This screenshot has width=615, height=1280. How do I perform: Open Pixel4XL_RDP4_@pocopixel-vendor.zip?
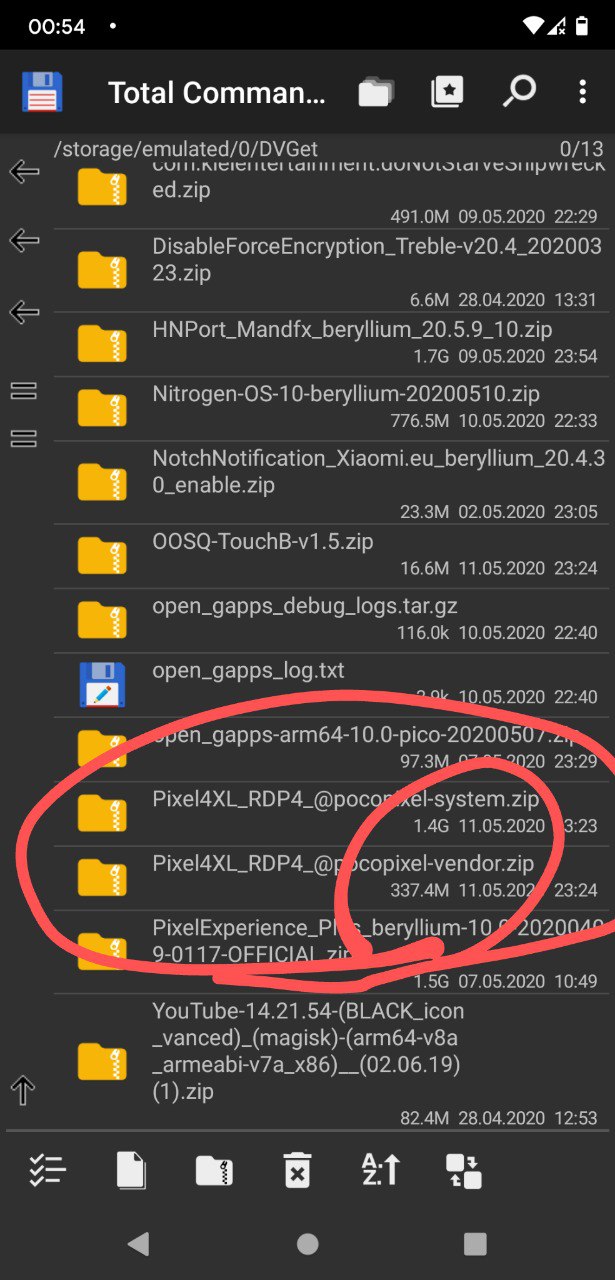(343, 863)
